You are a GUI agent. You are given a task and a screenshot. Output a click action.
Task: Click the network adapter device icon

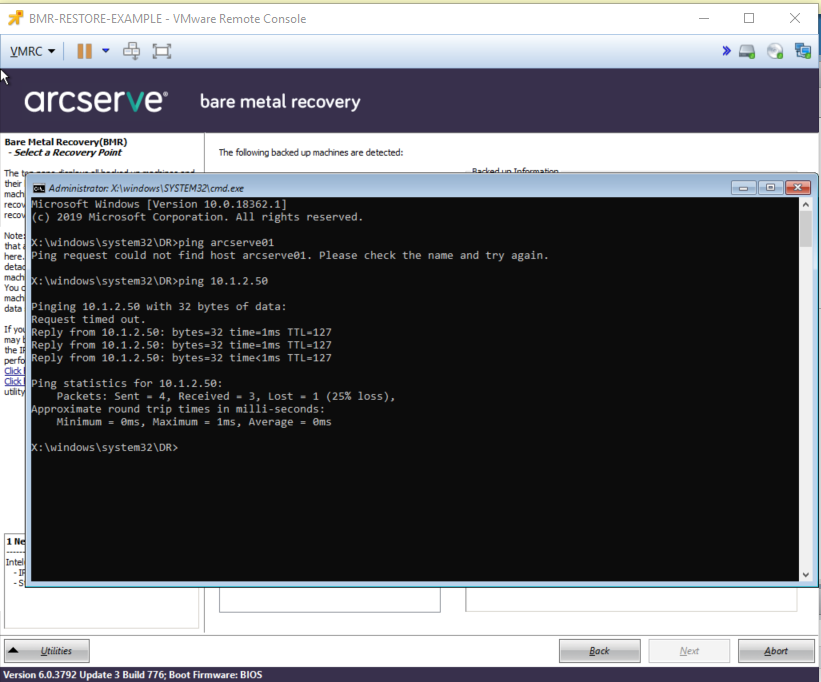(802, 51)
